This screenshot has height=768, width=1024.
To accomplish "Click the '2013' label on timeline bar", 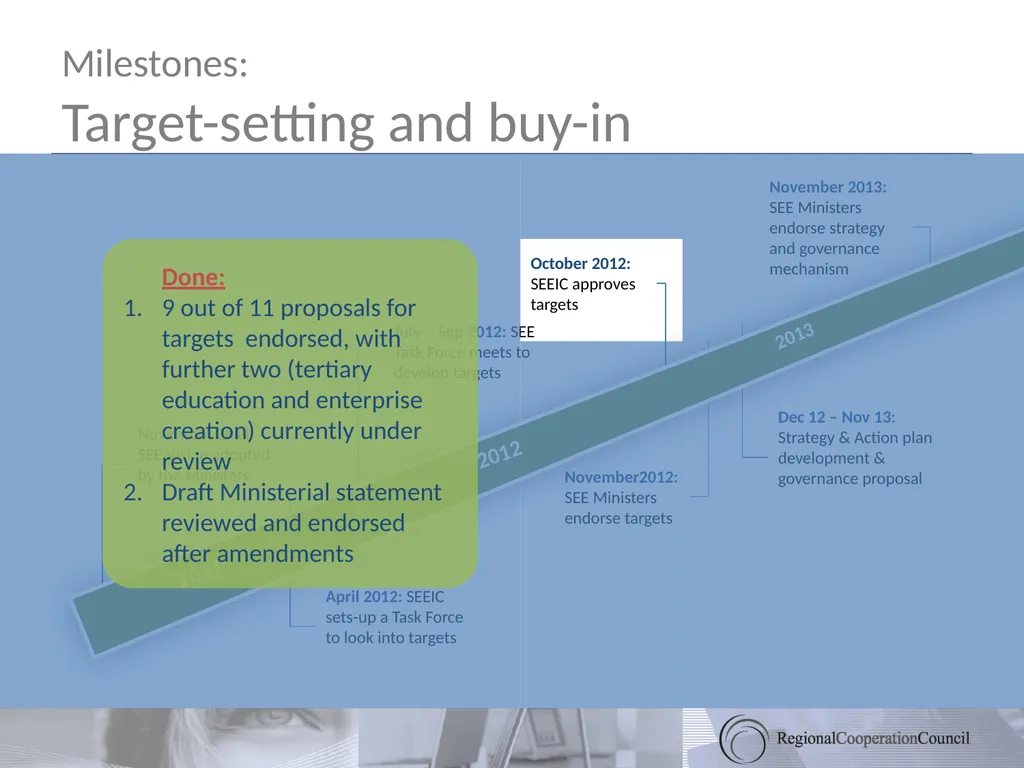I will [794, 336].
